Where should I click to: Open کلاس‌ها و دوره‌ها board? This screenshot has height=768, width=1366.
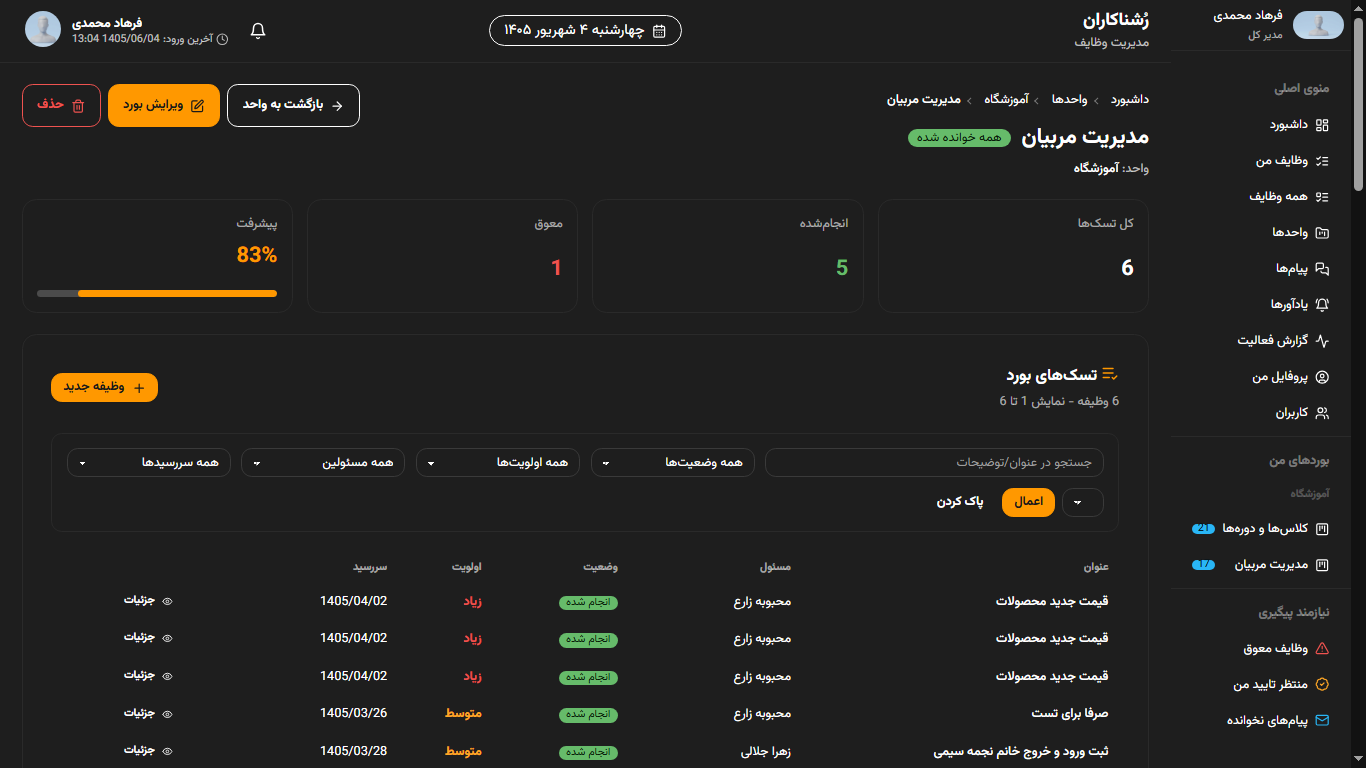point(1261,528)
